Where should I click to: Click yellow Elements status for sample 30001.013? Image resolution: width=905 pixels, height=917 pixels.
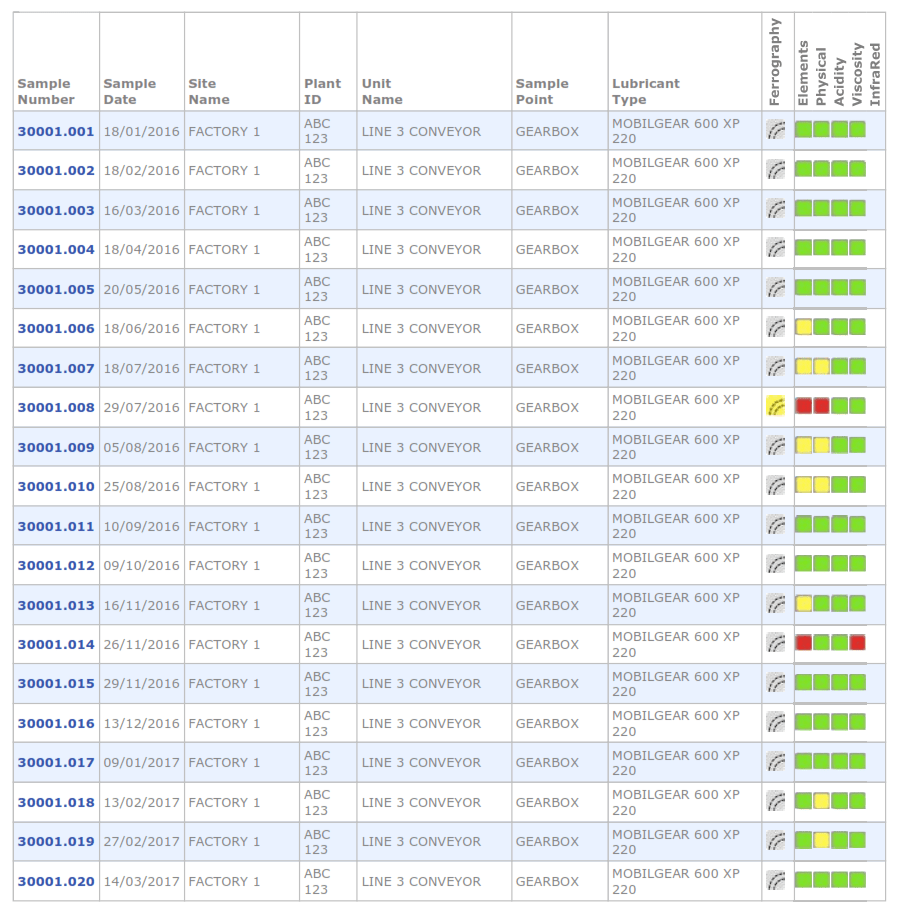[804, 603]
